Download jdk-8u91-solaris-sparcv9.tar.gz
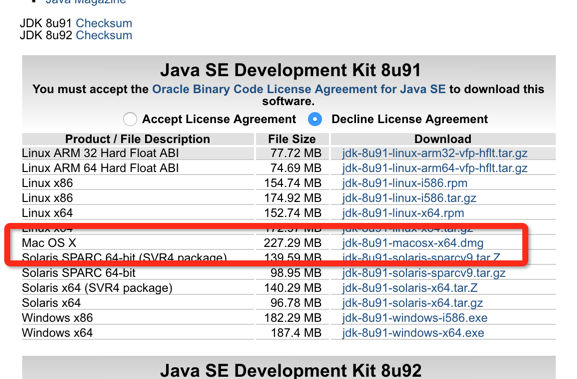Screen dimensions: 577x379 coord(424,273)
